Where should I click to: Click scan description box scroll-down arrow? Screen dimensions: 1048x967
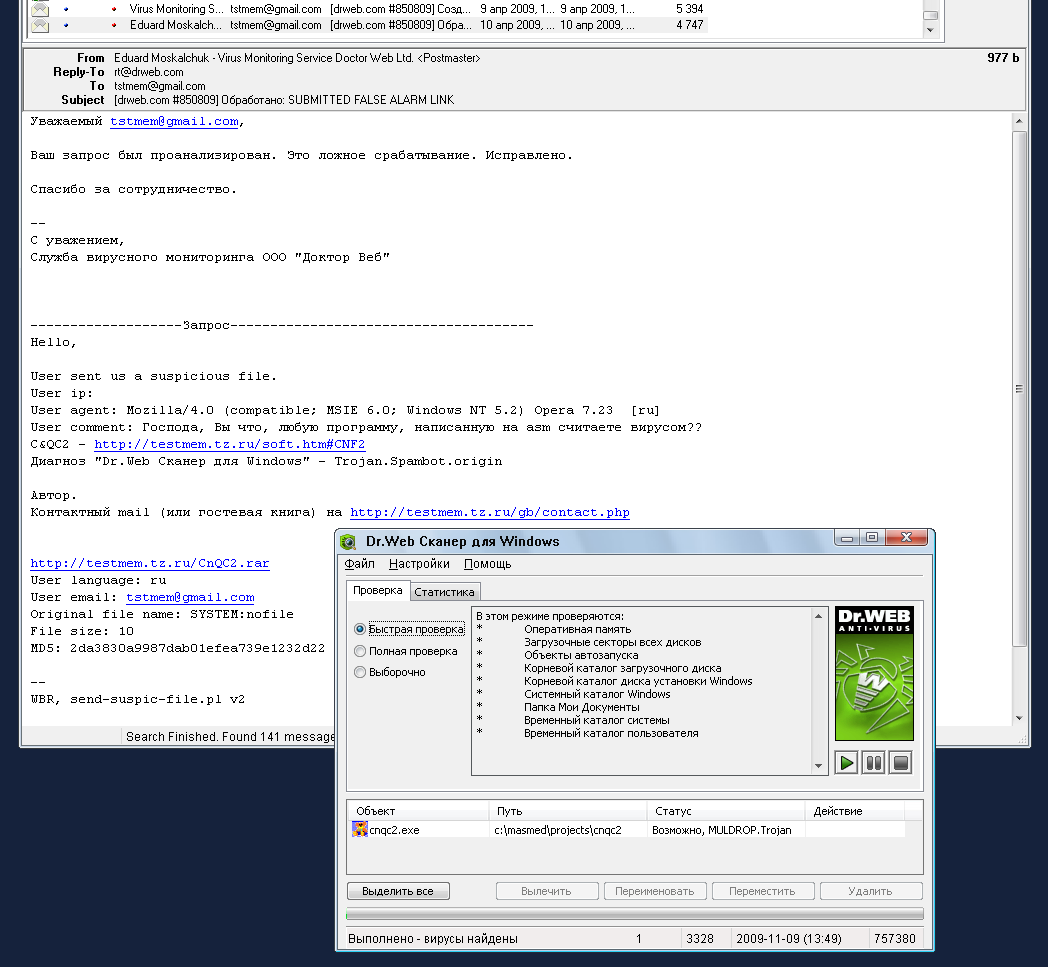pos(818,767)
